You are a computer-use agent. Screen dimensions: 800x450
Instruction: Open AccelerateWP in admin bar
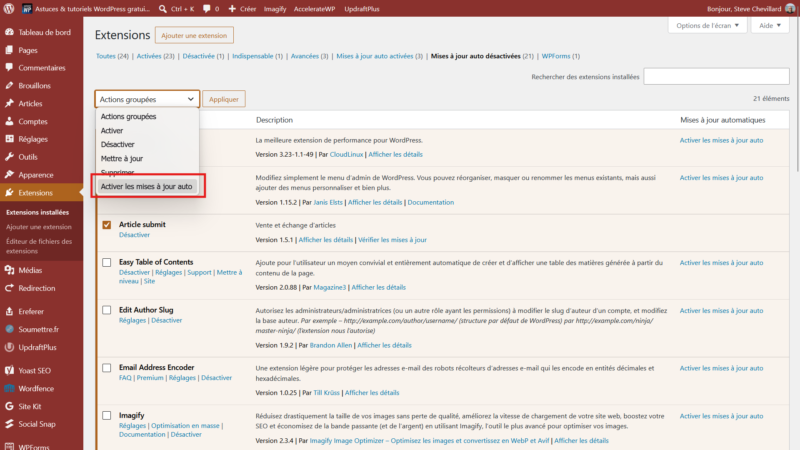(314, 9)
